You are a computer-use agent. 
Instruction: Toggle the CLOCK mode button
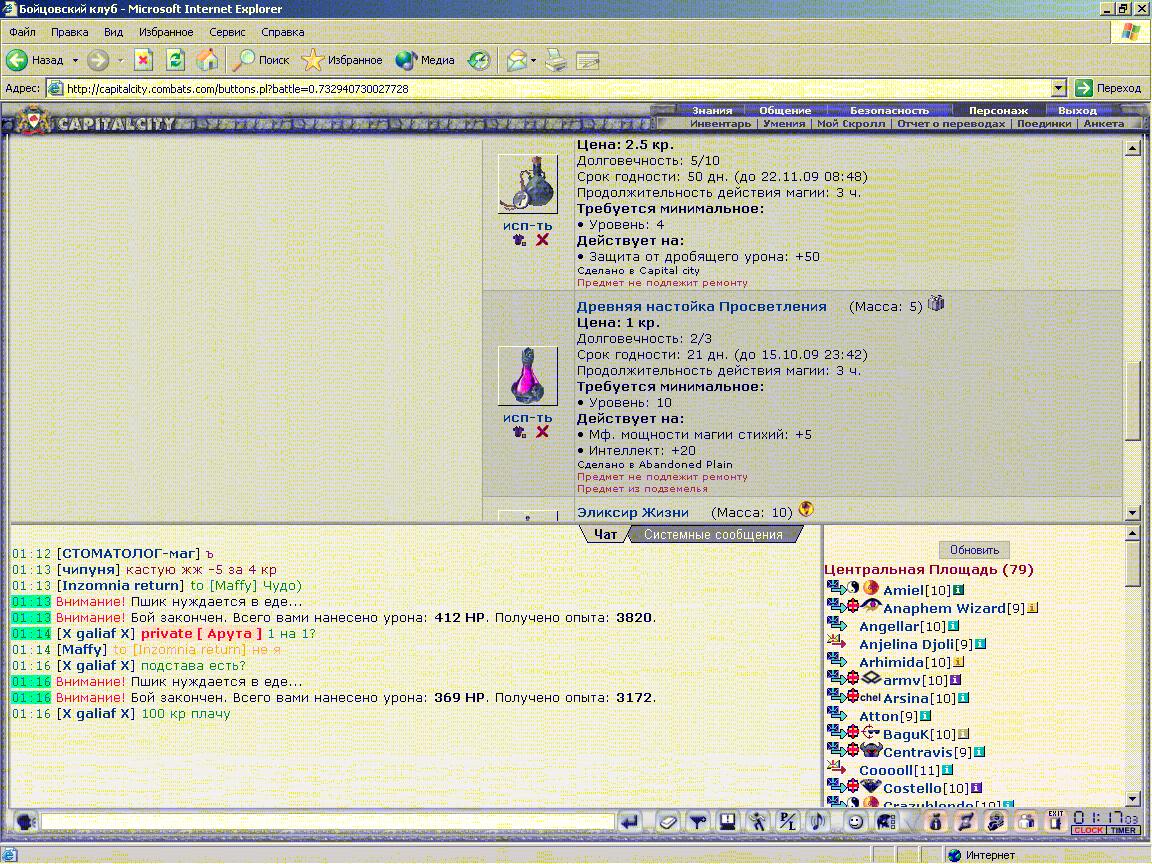pos(1088,830)
